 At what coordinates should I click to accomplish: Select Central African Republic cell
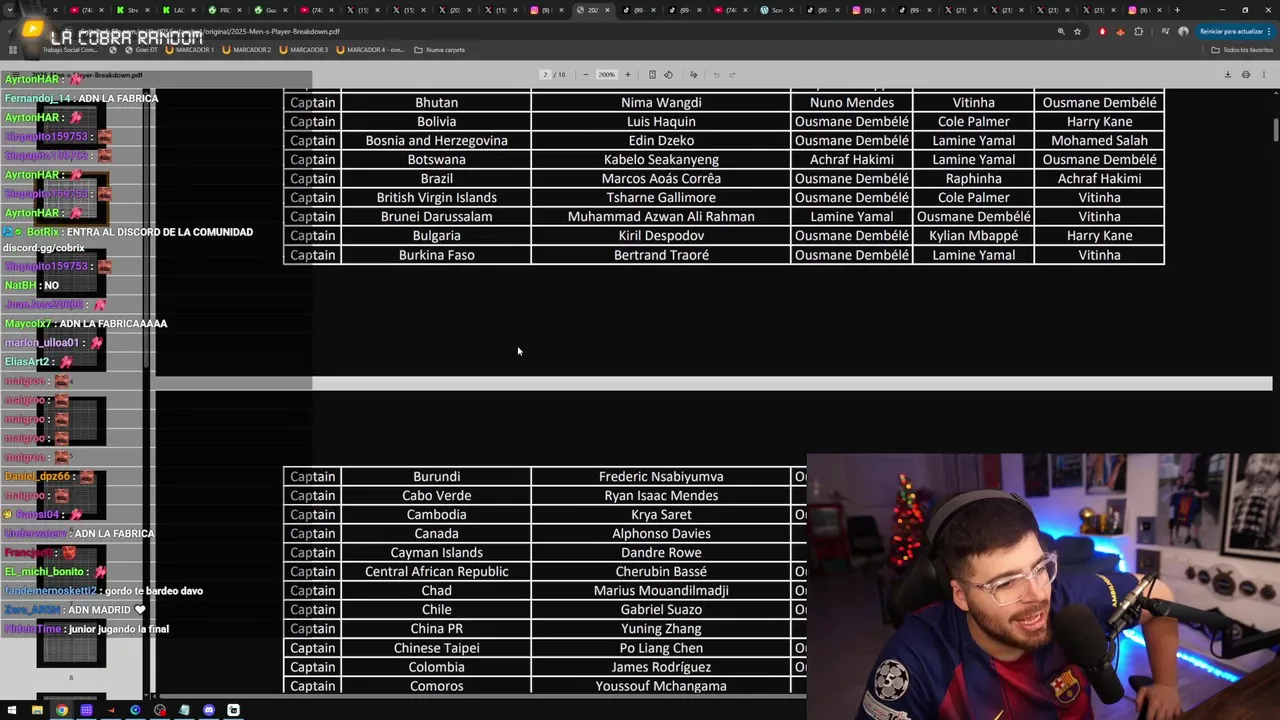436,571
